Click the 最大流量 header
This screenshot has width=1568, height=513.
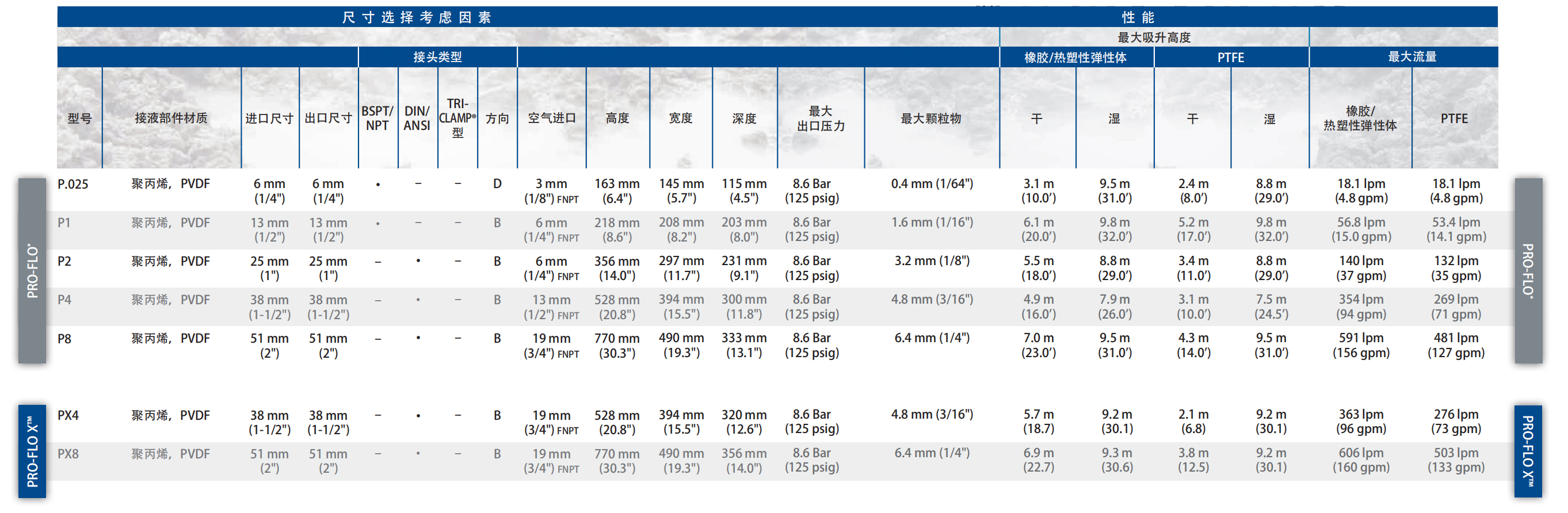coord(1412,56)
